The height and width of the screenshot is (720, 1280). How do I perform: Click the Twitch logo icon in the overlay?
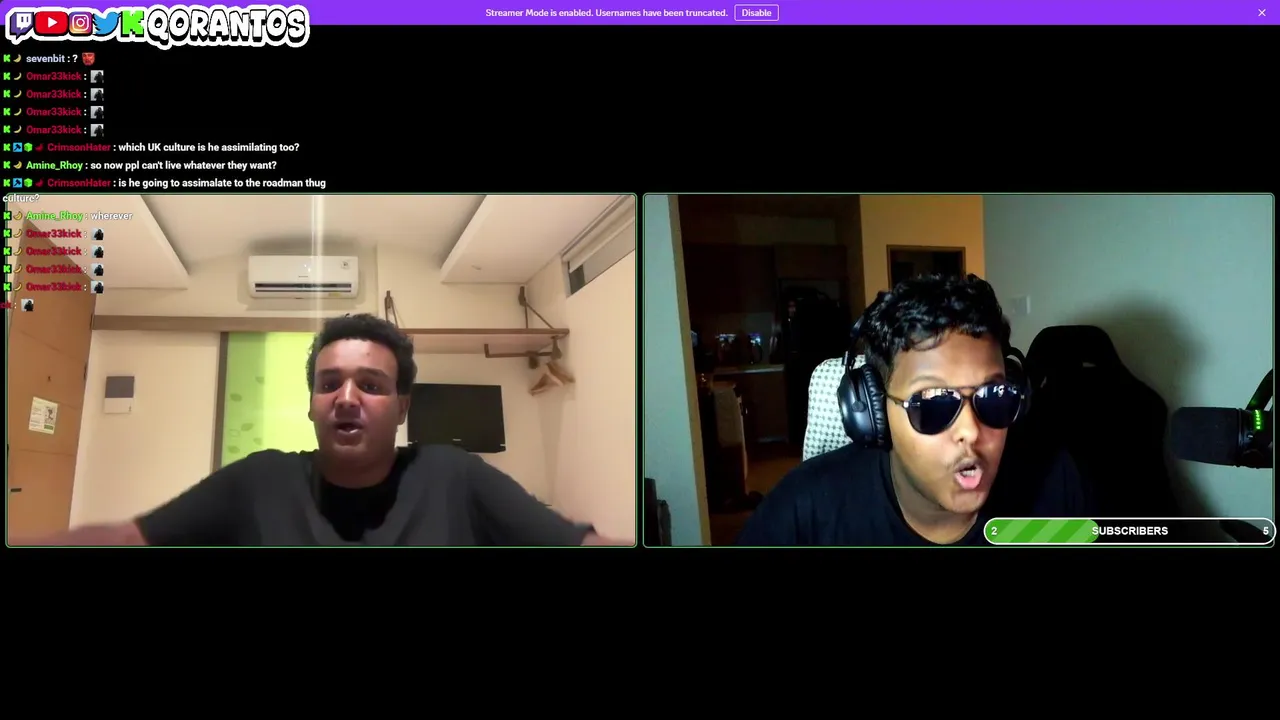pos(22,23)
